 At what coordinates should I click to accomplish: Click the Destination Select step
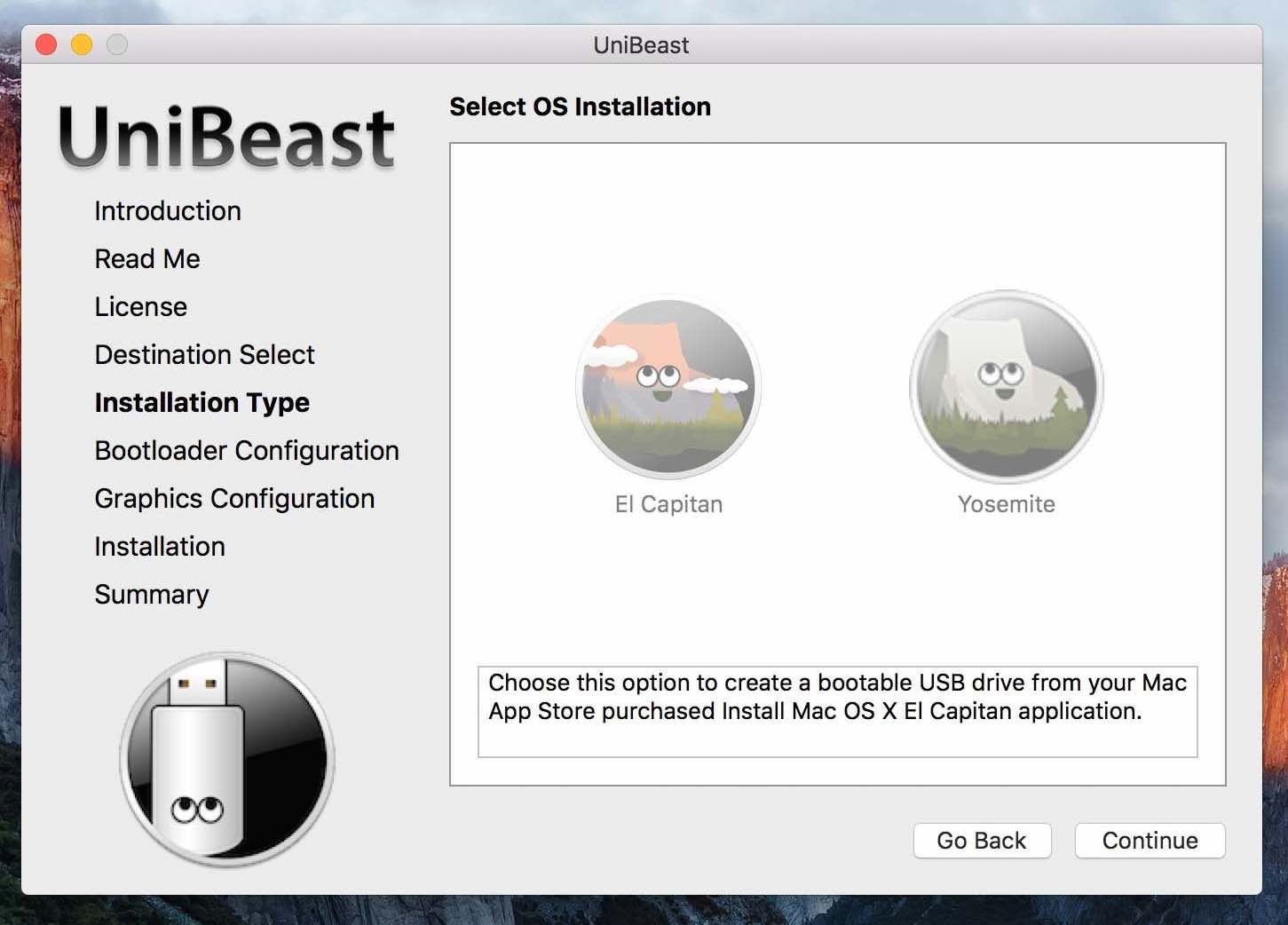[205, 355]
